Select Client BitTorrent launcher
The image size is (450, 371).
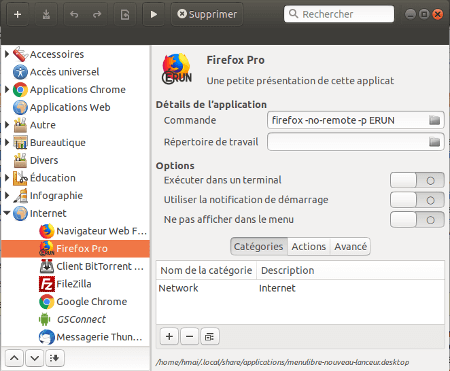(75, 266)
